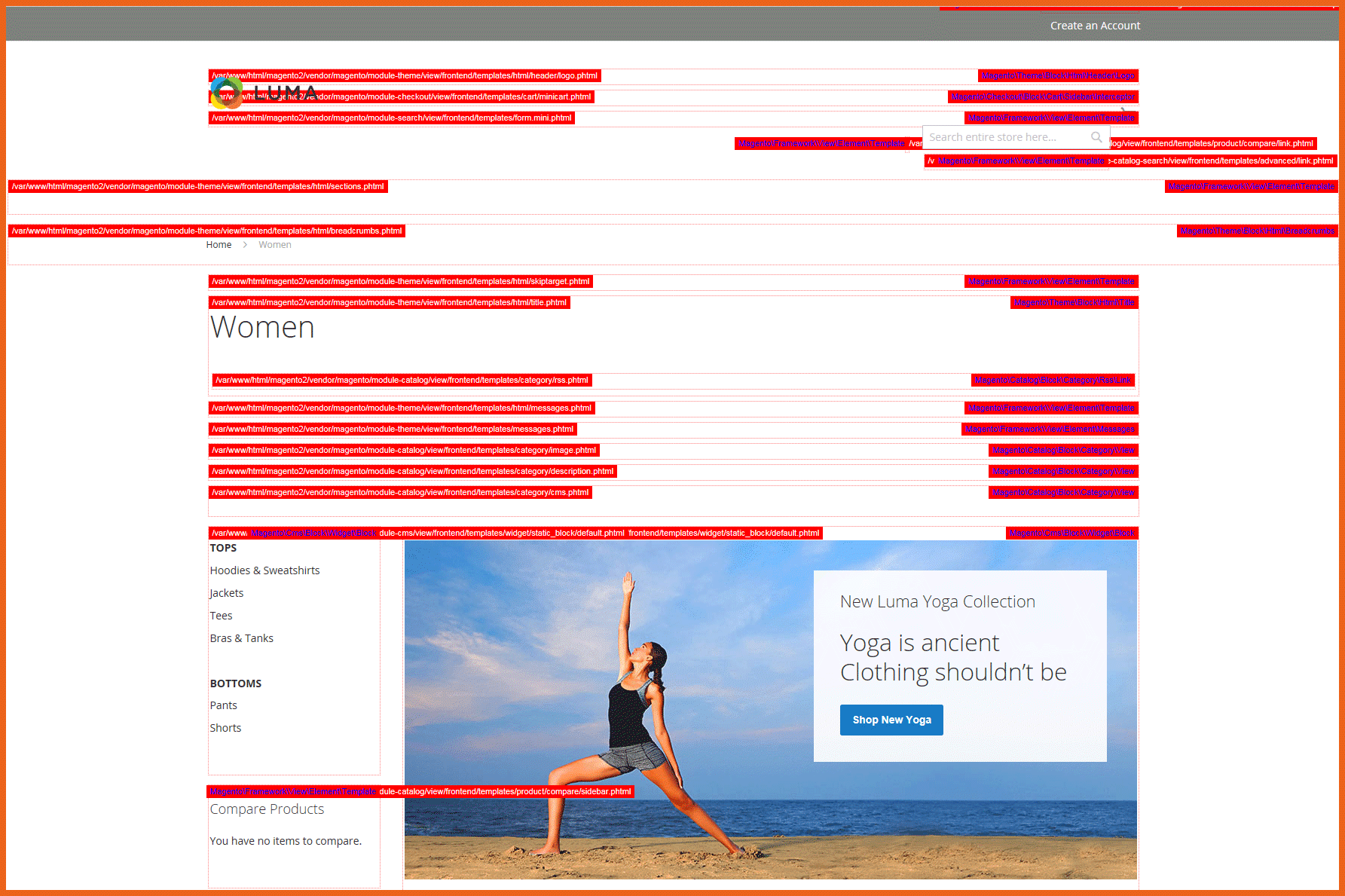Click the breadcrumb chevron after Home

click(x=245, y=245)
